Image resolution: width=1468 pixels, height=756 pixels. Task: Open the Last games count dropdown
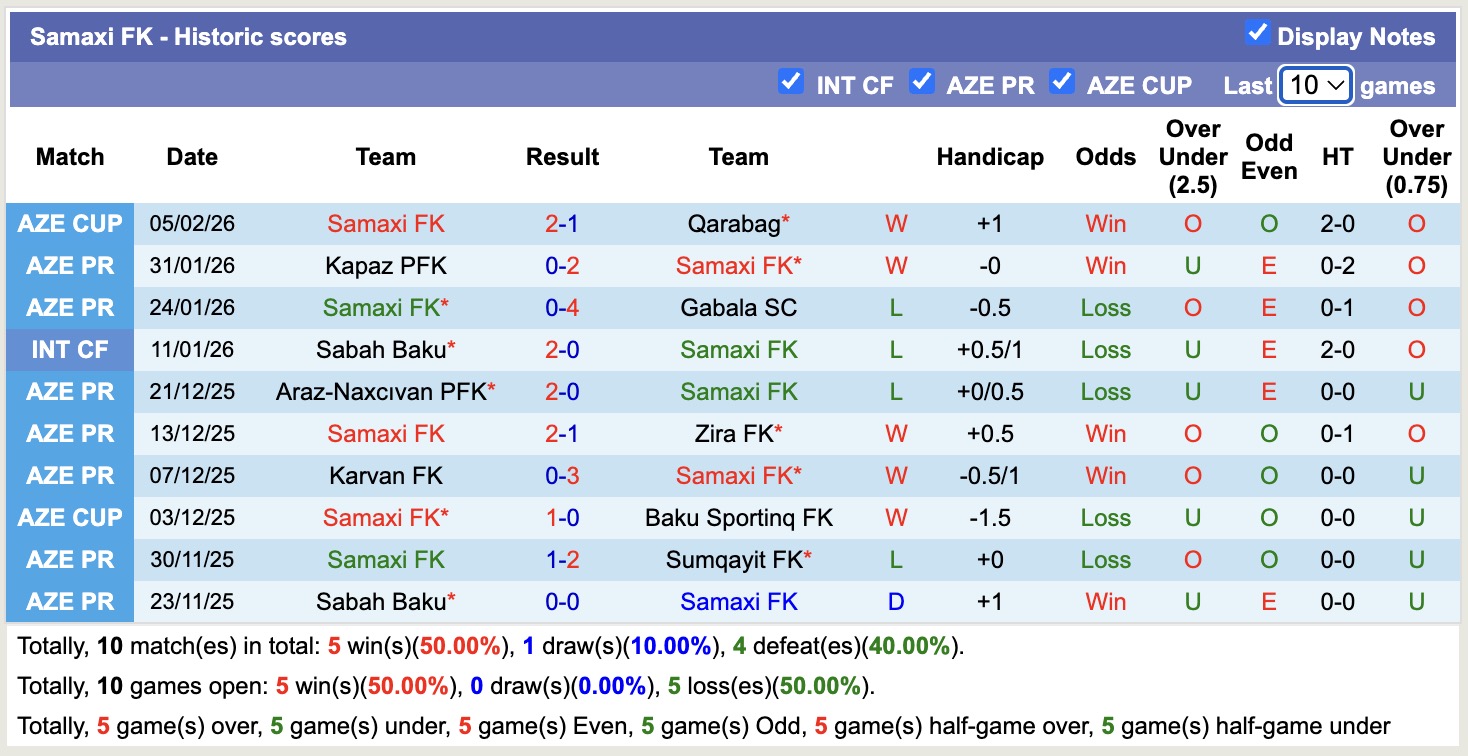pos(1316,86)
